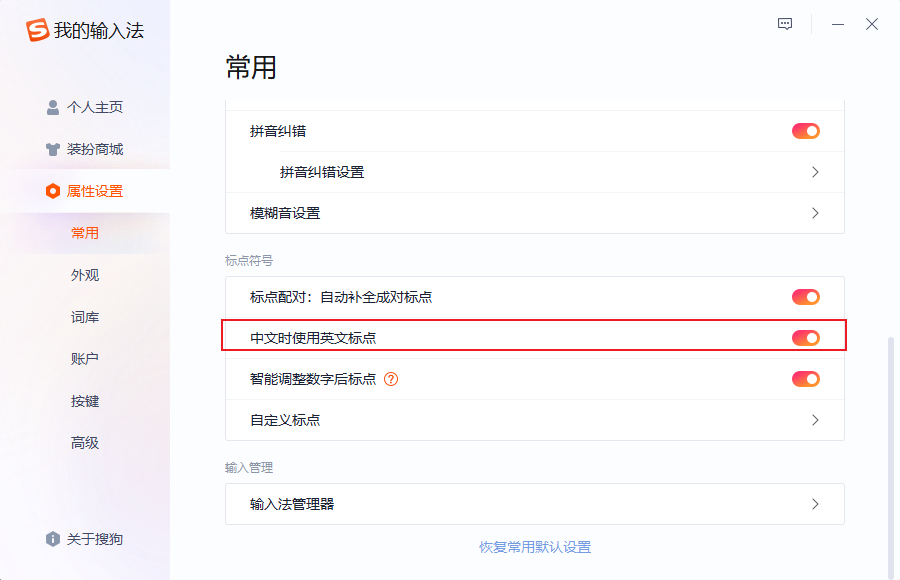Open 模糊音设置 via its arrow

[815, 213]
